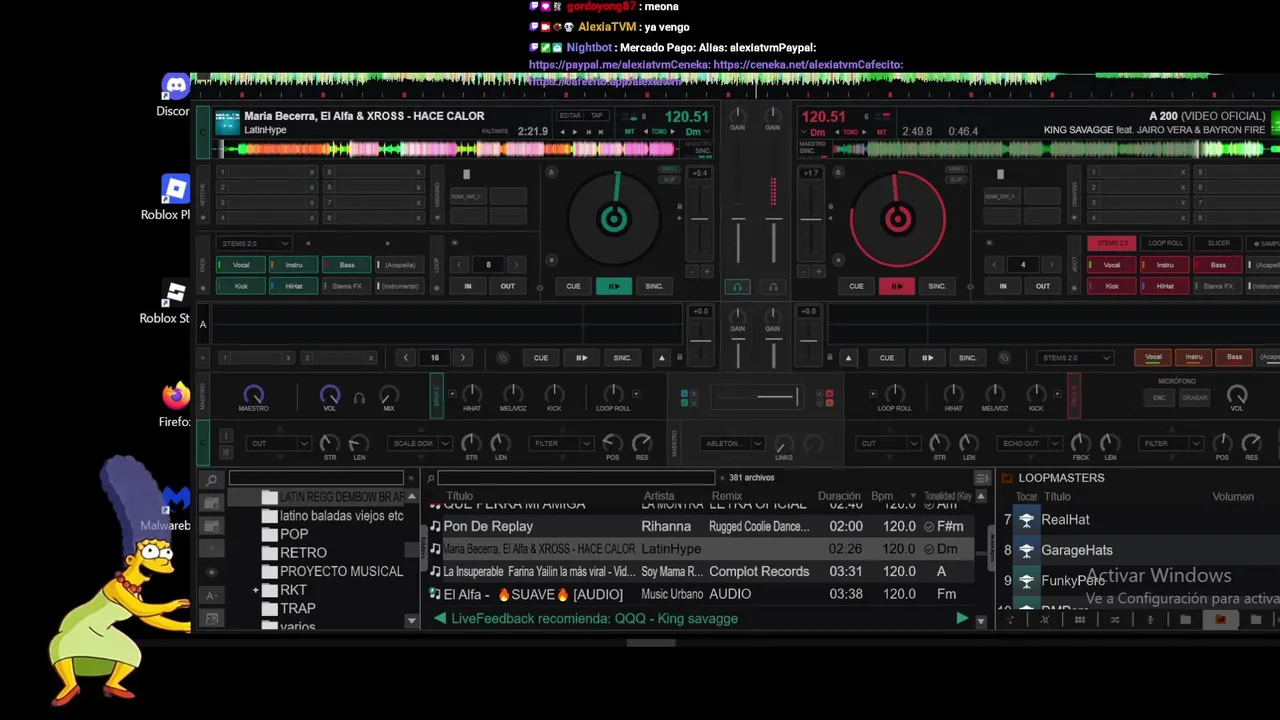Double right deck loop size arrow
Viewport: 1280px width, 720px height.
pyautogui.click(x=1052, y=265)
